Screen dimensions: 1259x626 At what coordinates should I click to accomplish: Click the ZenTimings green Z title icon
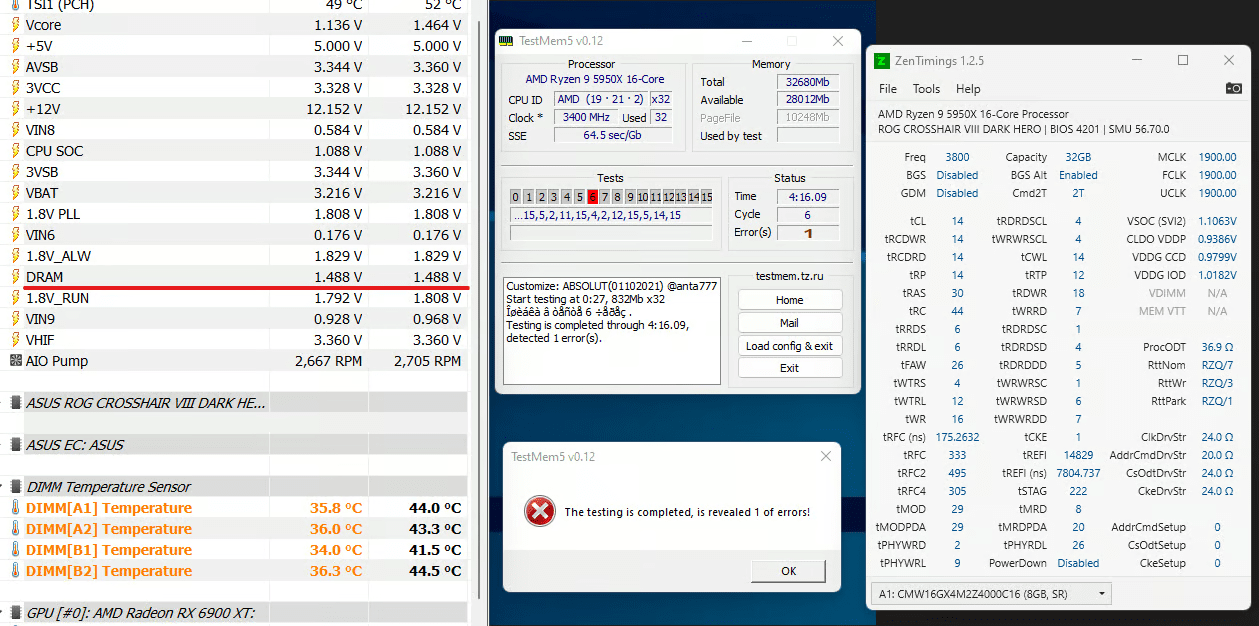pos(882,61)
